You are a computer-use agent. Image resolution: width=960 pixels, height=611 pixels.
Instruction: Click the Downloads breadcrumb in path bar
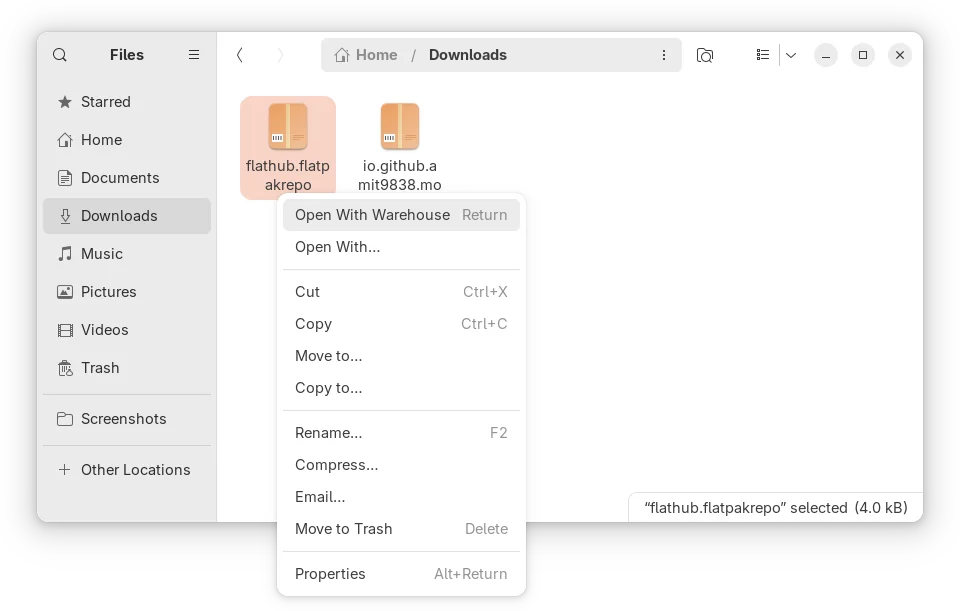pyautogui.click(x=468, y=55)
